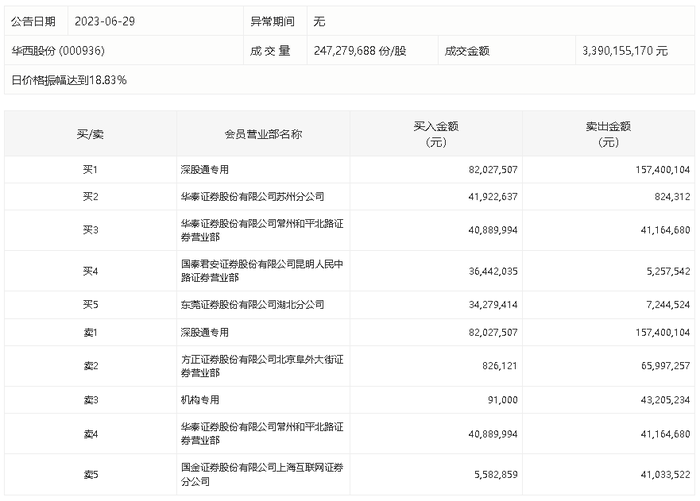
Task: Select 方正证券 北京阜外大街 branch name
Action: (262, 366)
